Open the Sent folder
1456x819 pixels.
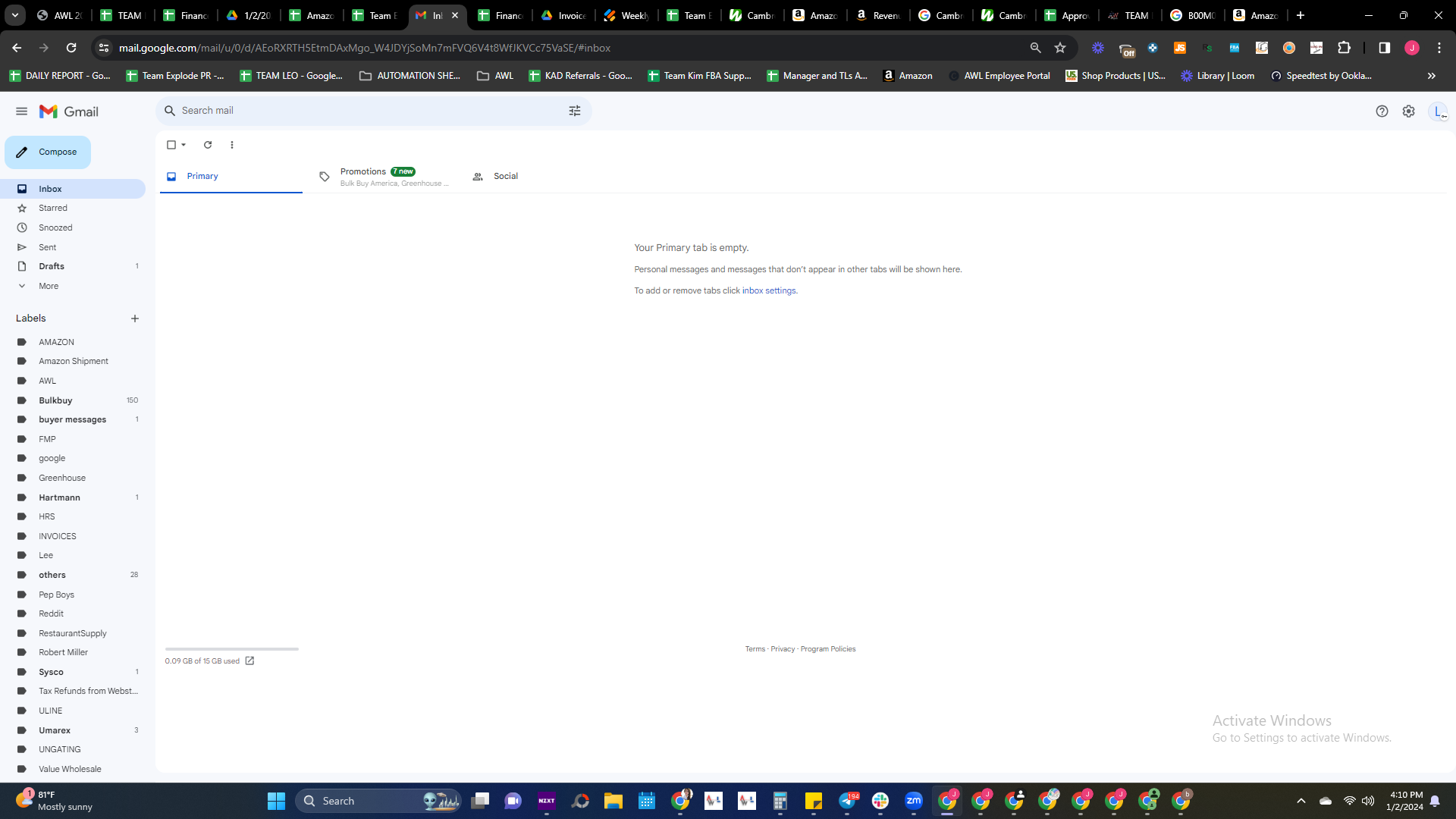(x=73, y=247)
